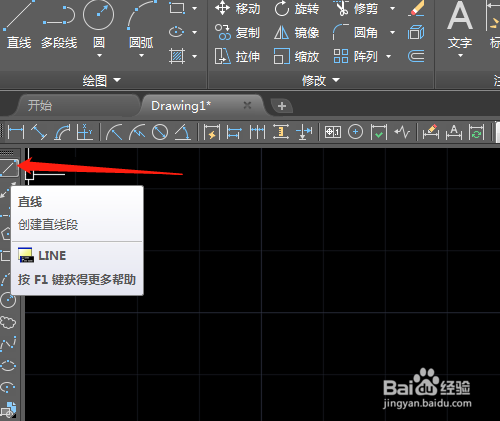Open the rectangle tool dropdown arrow
The width and height of the screenshot is (500, 421).
195,8
